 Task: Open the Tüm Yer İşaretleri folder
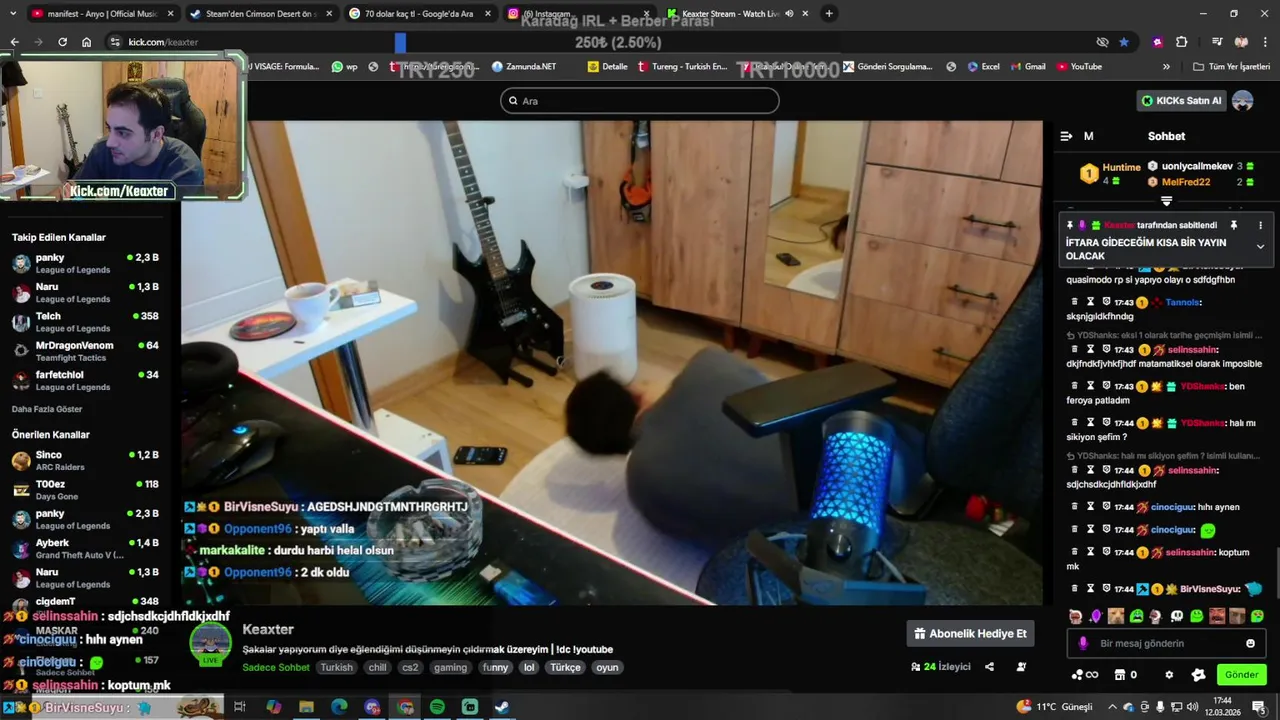point(1231,67)
